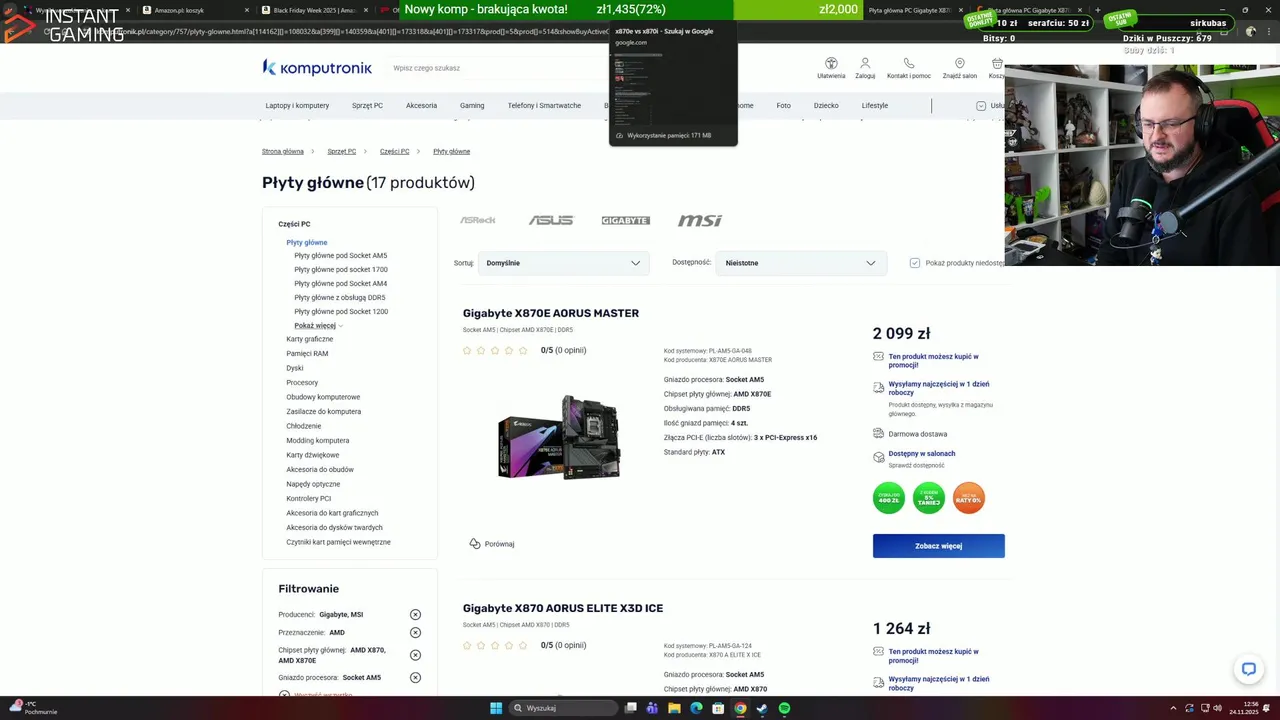Viewport: 1280px width, 720px height.
Task: Select Płyty główne z obsługą DDR5
Action: pos(340,298)
